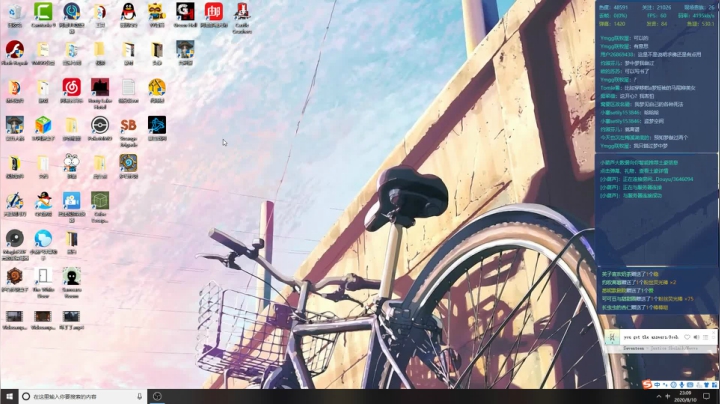Click the album cover in music widget
Screen dimensions: 720x404
click(x=612, y=337)
